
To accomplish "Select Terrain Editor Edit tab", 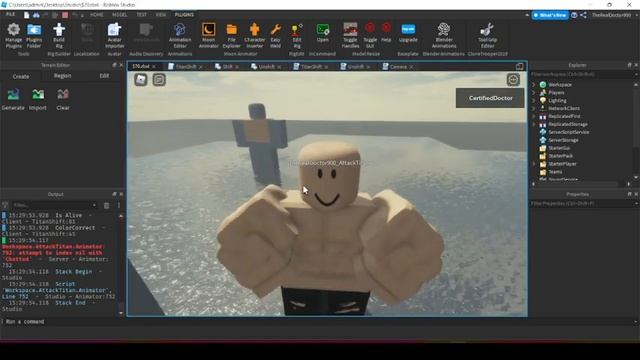I will point(104,76).
